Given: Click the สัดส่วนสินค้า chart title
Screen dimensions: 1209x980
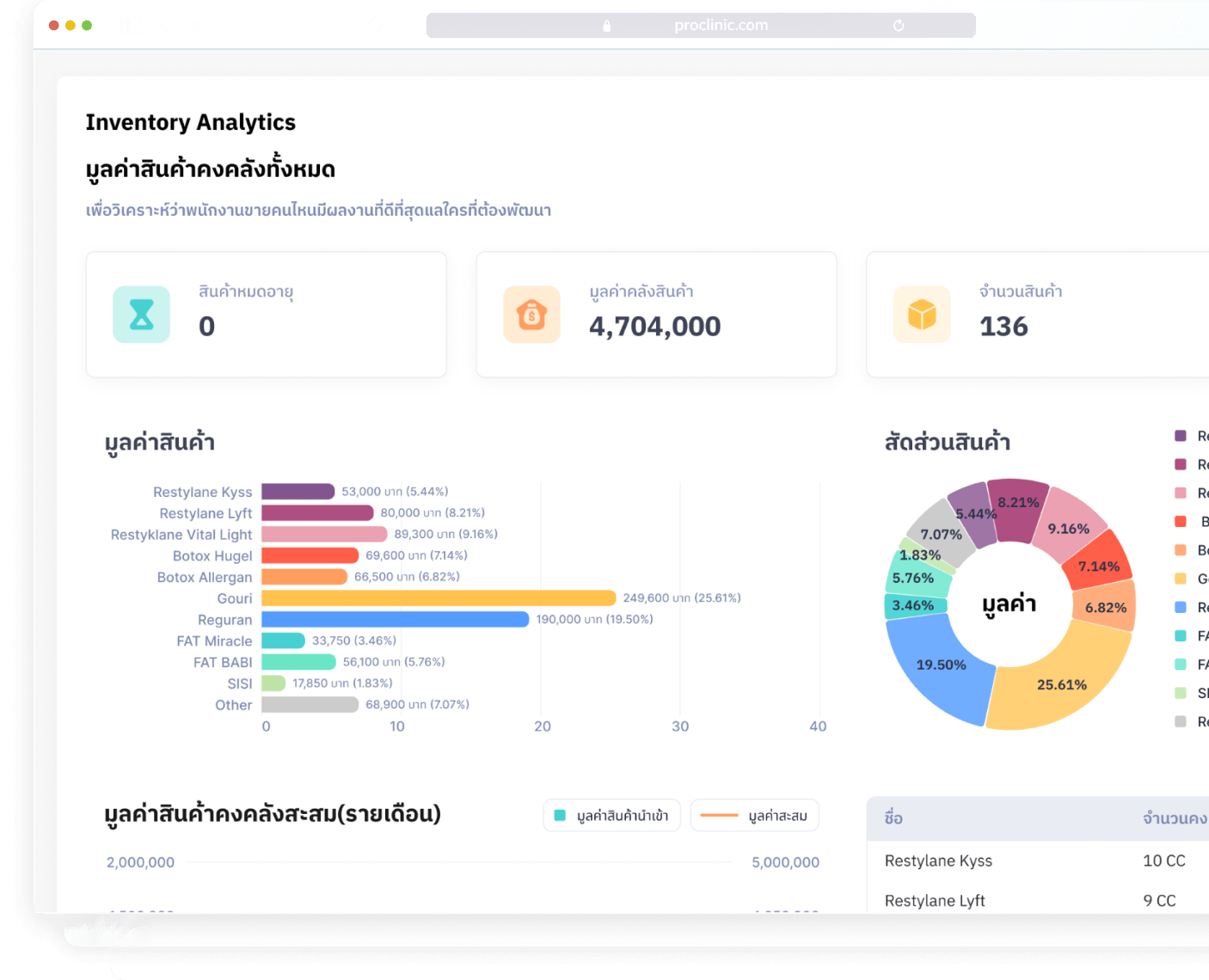Looking at the screenshot, I should pyautogui.click(x=947, y=442).
